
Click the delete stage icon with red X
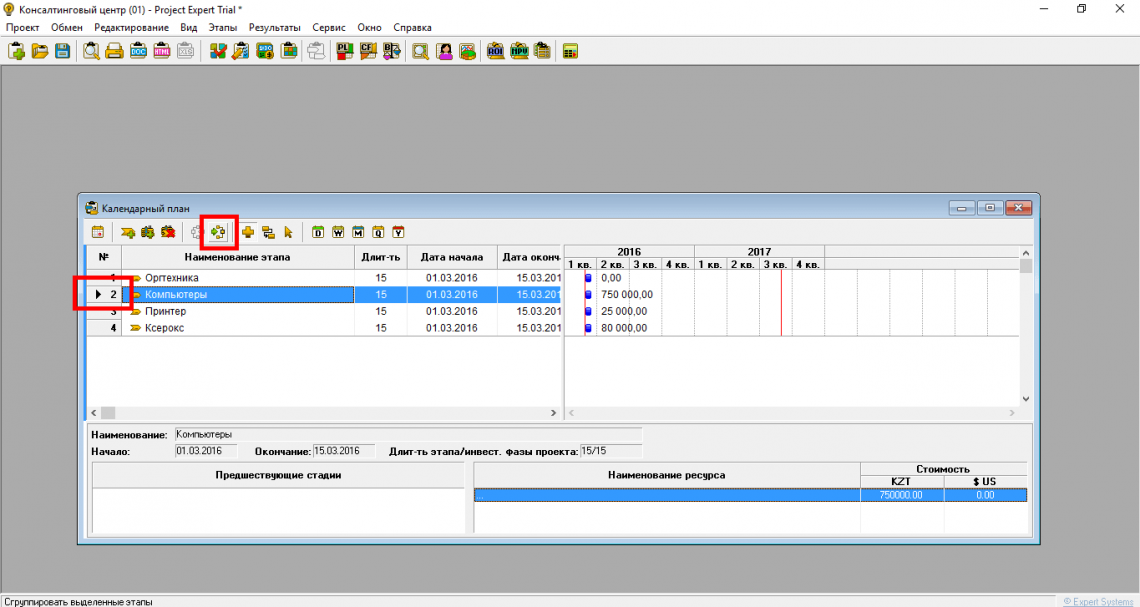click(168, 232)
